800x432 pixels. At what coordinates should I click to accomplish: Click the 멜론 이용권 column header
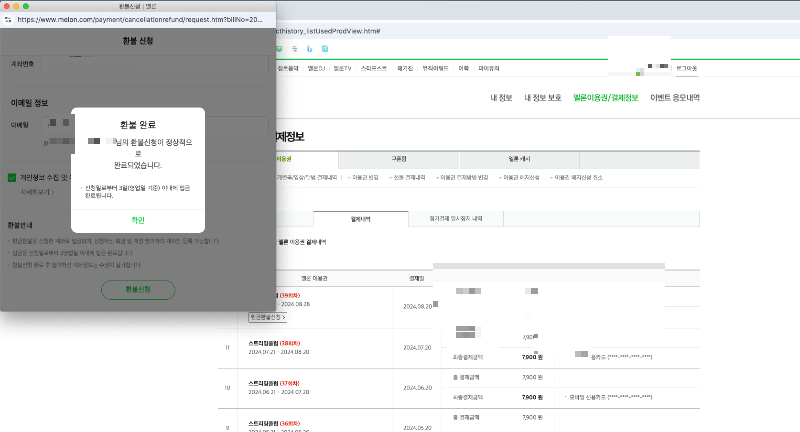pyautogui.click(x=314, y=278)
